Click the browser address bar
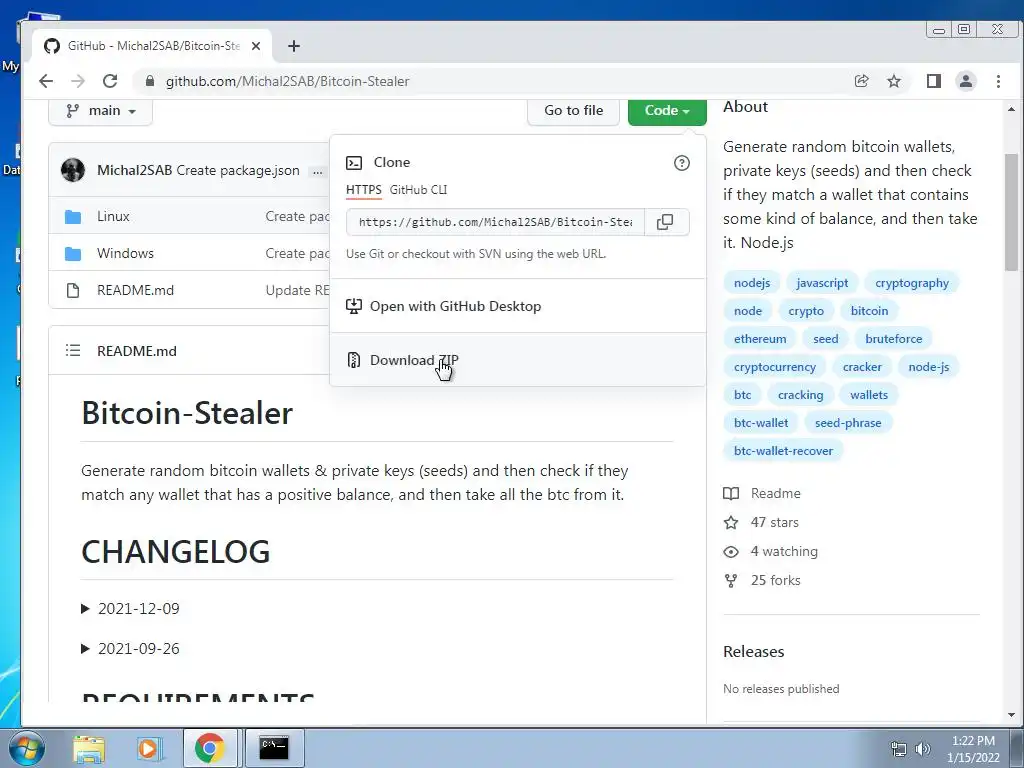The height and width of the screenshot is (768, 1024). click(x=490, y=81)
